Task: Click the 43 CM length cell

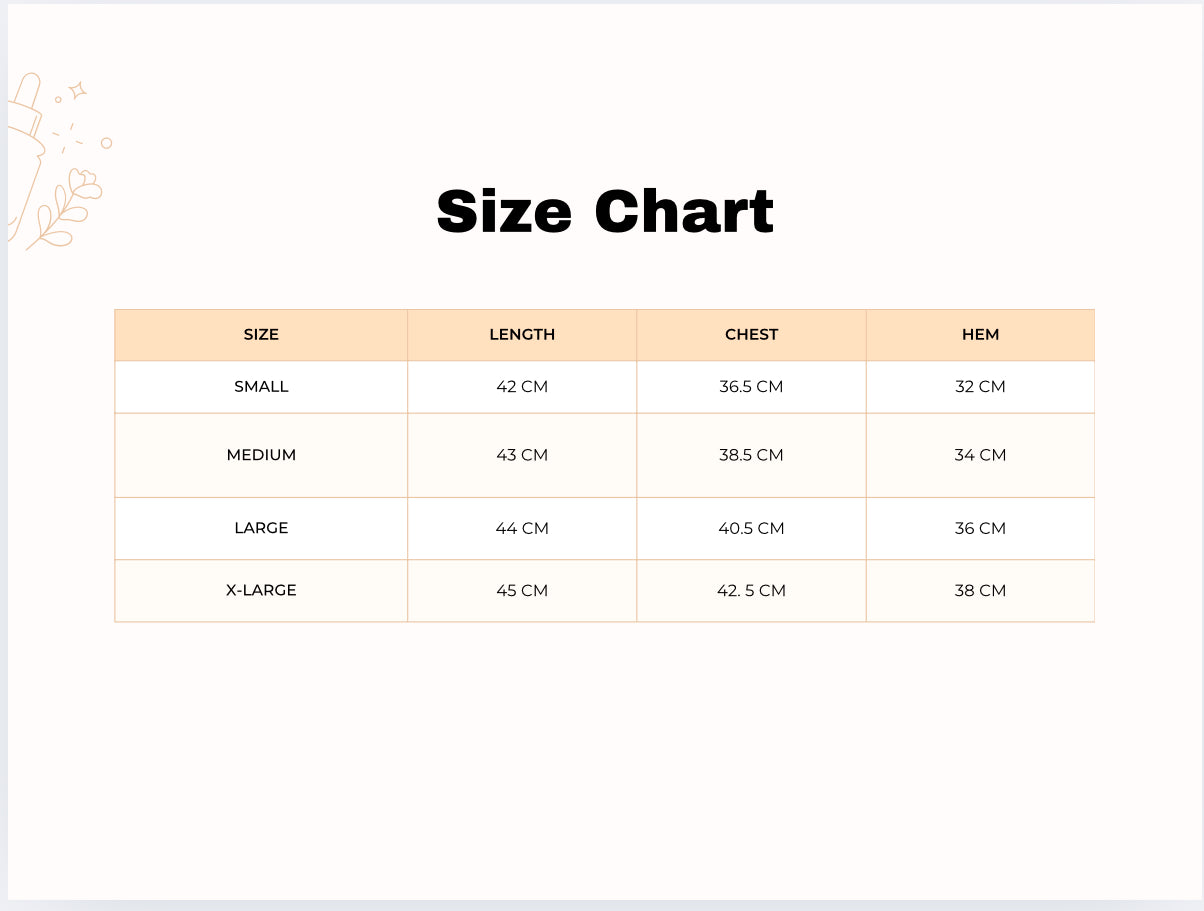Action: [x=522, y=455]
